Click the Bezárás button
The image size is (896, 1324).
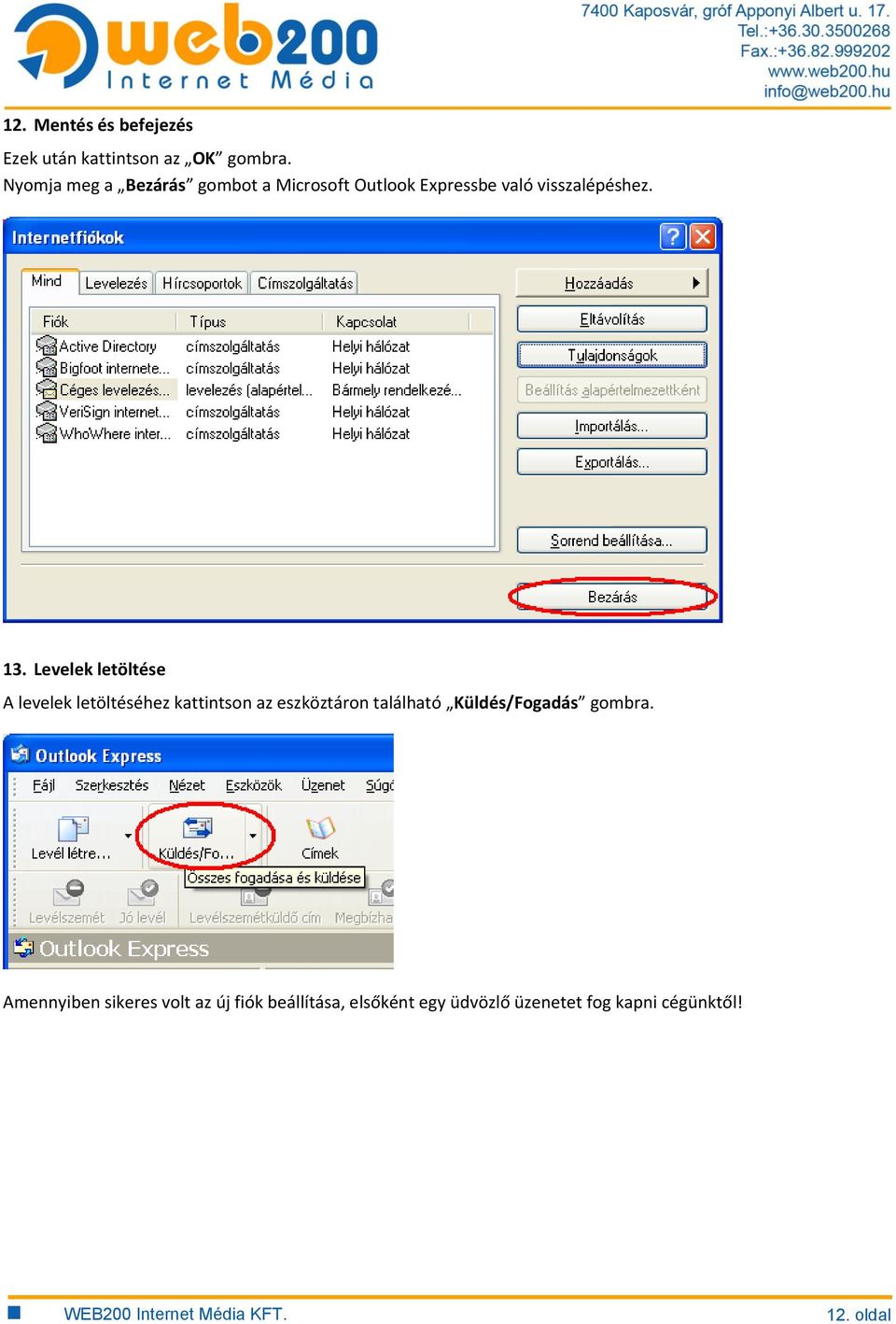tap(612, 597)
